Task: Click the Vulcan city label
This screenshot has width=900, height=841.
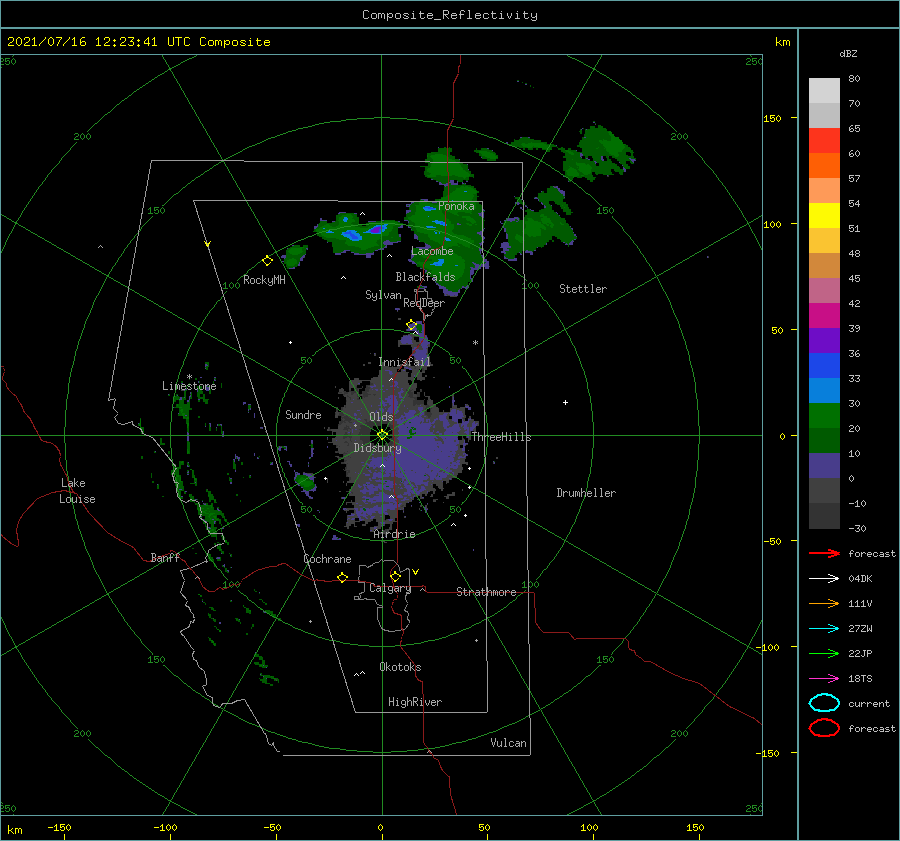Action: point(508,743)
